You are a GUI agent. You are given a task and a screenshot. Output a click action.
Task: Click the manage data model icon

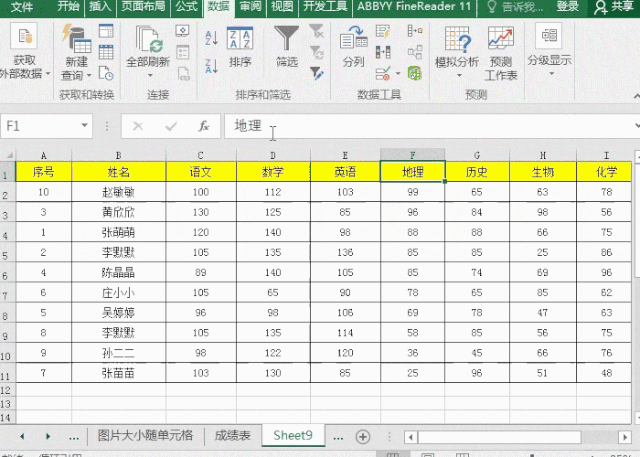415,73
